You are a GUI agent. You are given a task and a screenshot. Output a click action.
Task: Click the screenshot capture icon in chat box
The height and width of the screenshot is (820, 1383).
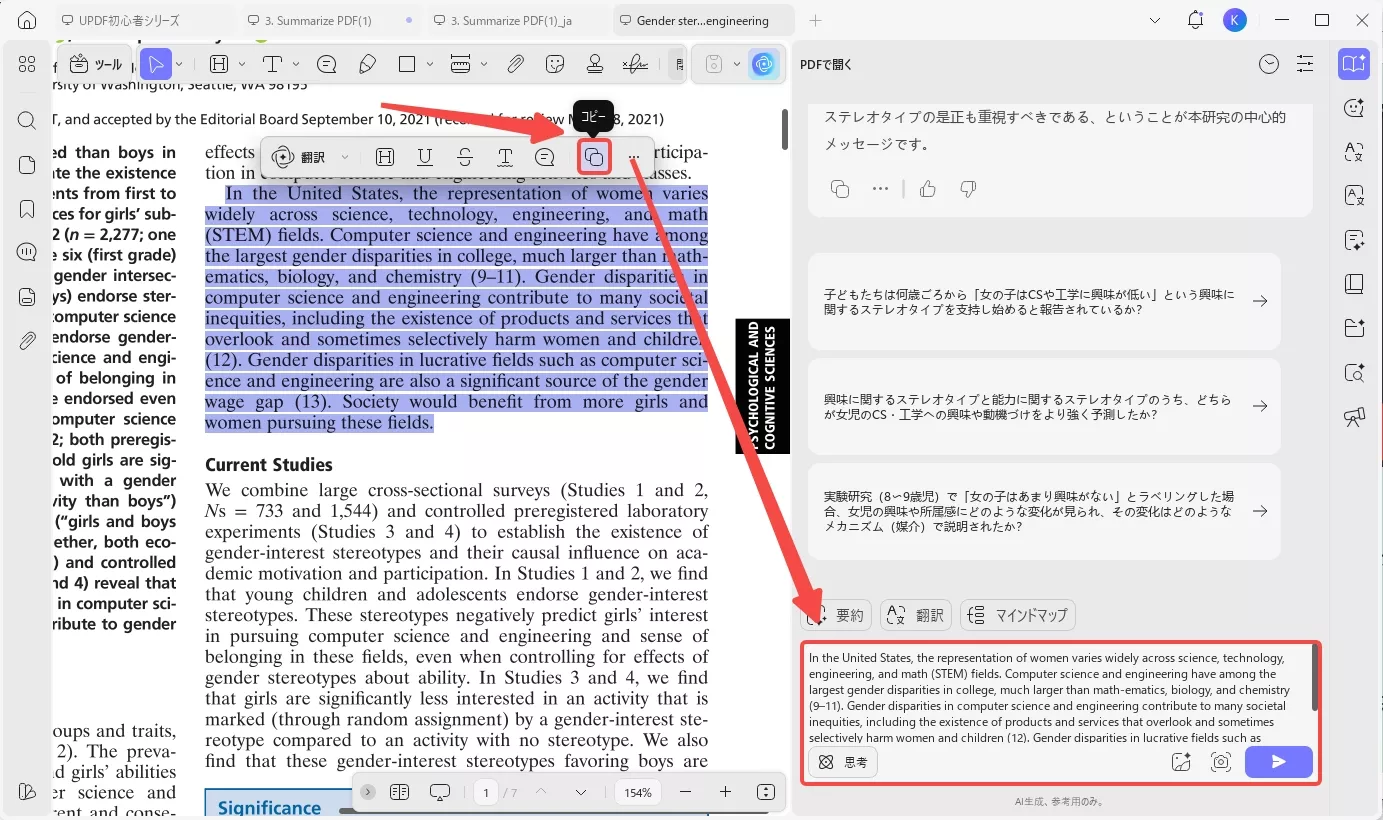(1220, 762)
